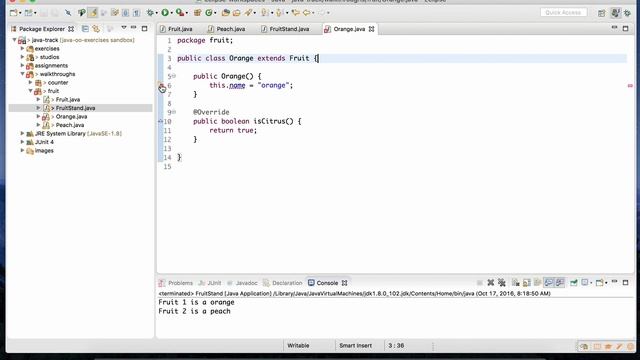Click the red error overview ruler mark
The width and height of the screenshot is (640, 360).
coord(630,86)
